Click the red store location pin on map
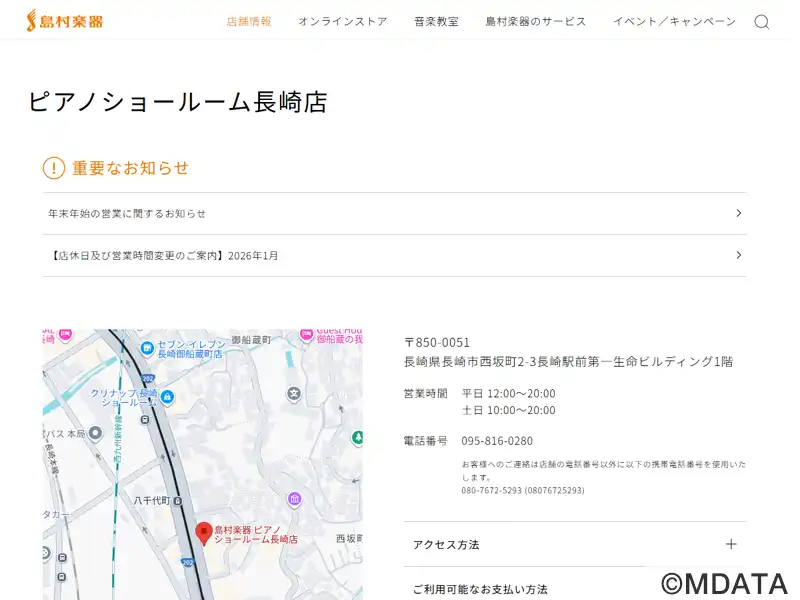800x600 pixels. (203, 533)
